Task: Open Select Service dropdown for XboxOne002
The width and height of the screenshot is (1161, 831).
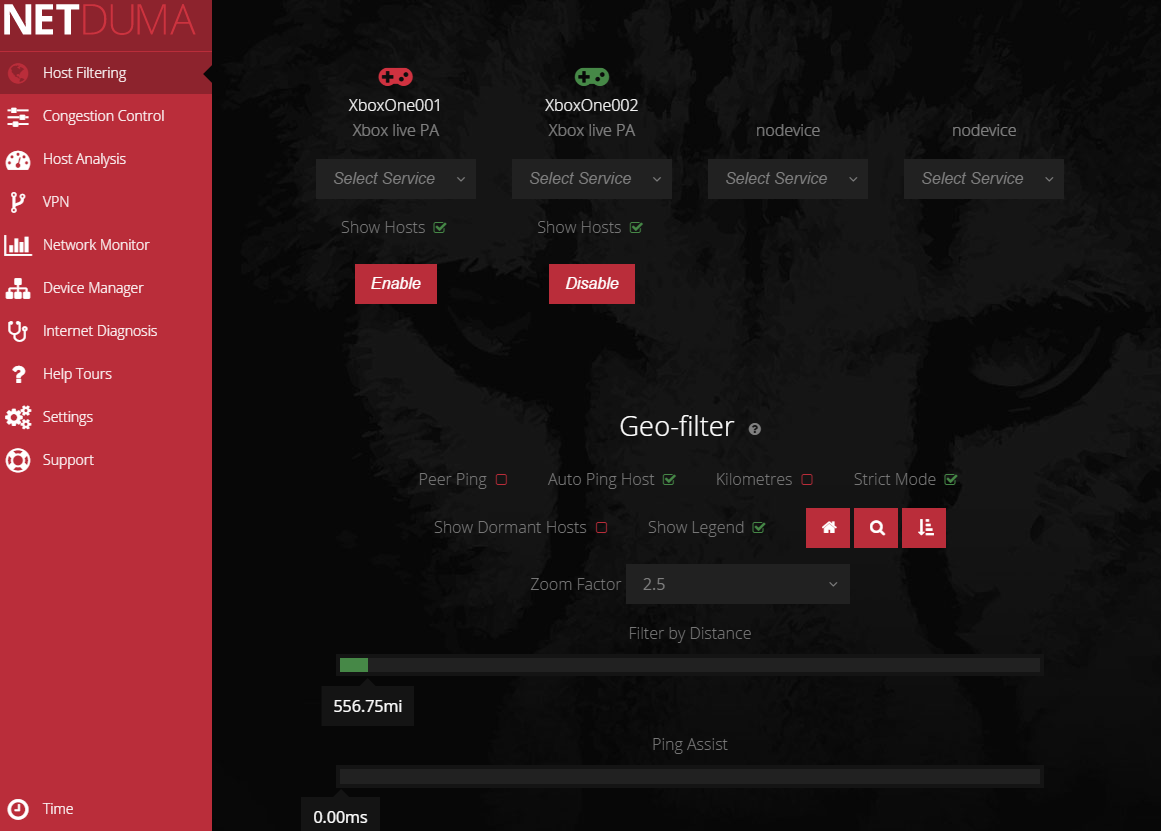Action: pos(592,178)
